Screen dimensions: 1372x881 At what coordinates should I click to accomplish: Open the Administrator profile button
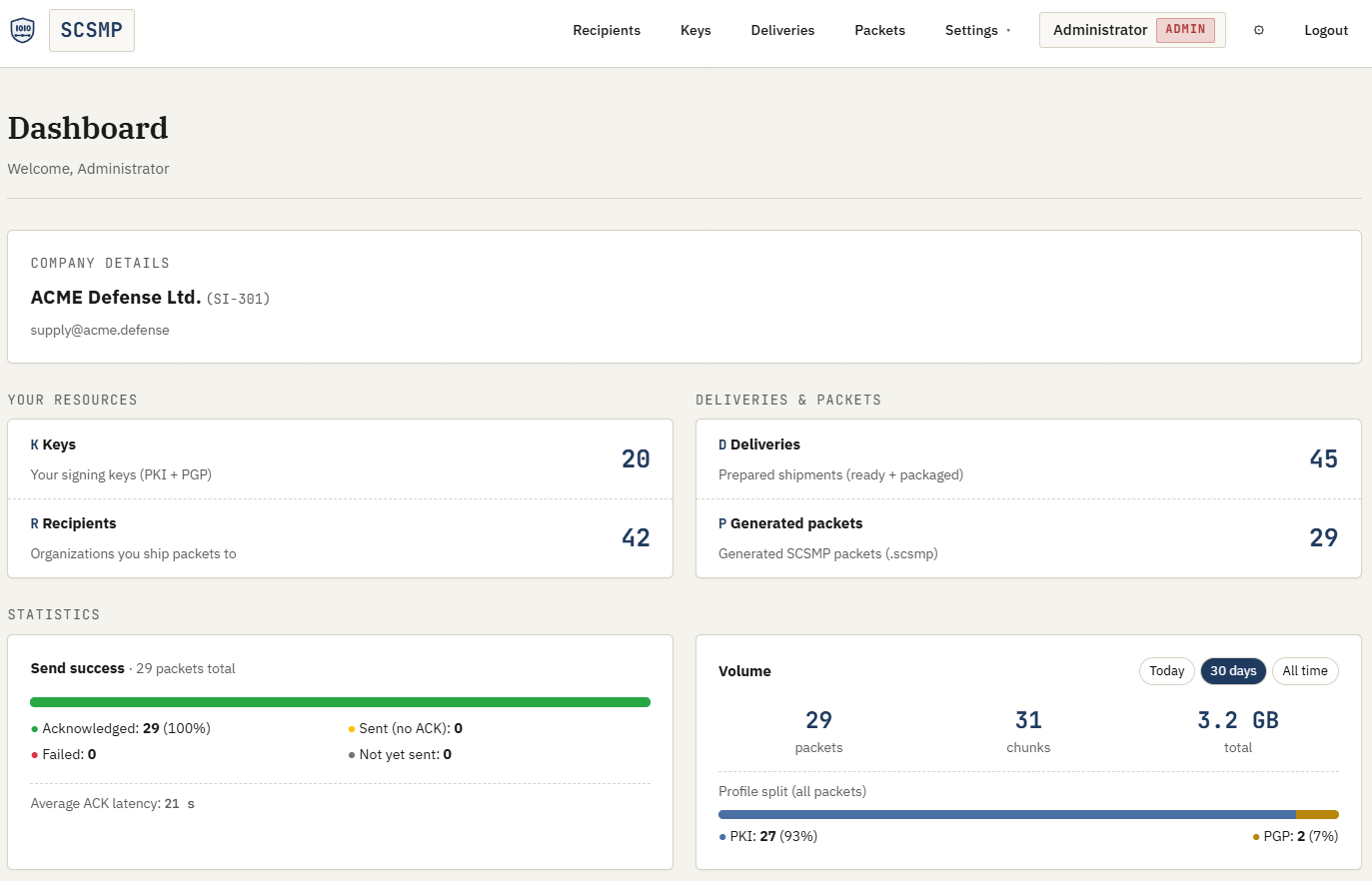(1132, 30)
